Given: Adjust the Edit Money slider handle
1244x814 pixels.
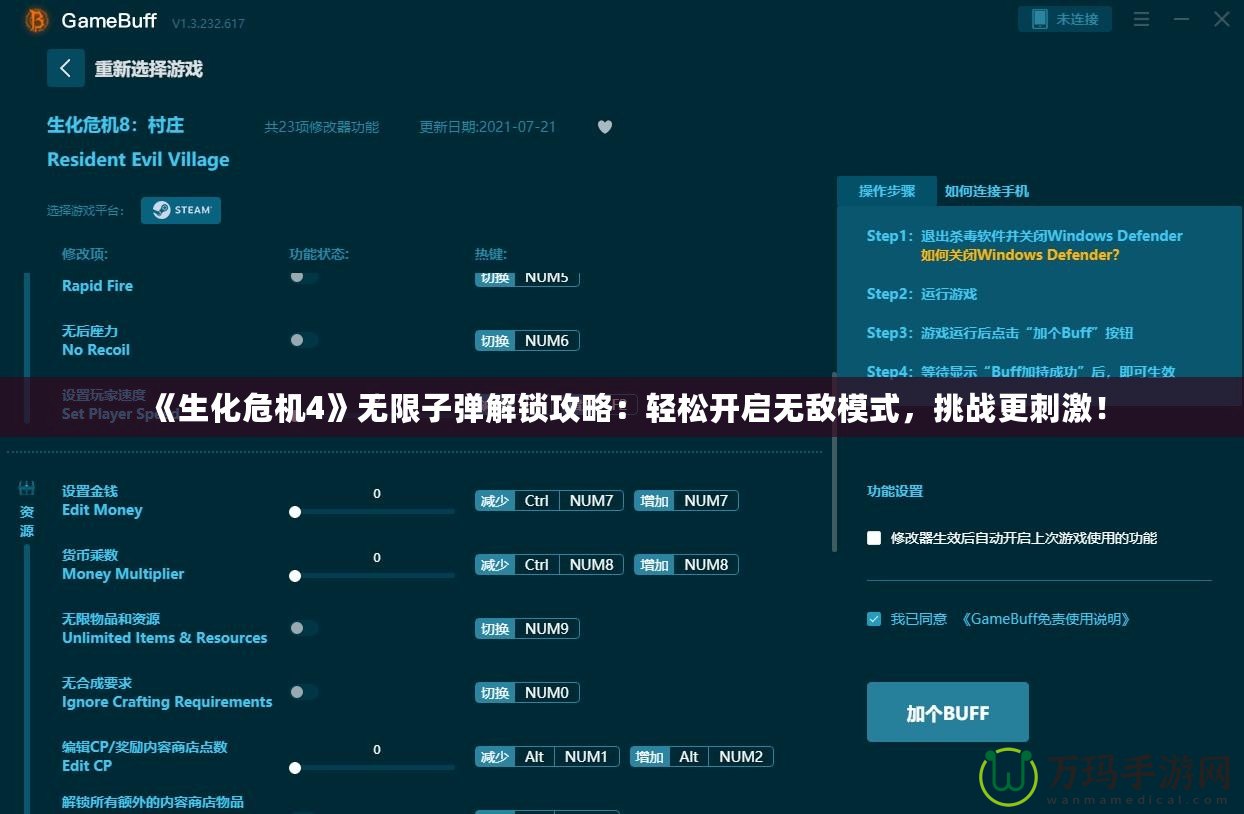Looking at the screenshot, I should pyautogui.click(x=295, y=512).
